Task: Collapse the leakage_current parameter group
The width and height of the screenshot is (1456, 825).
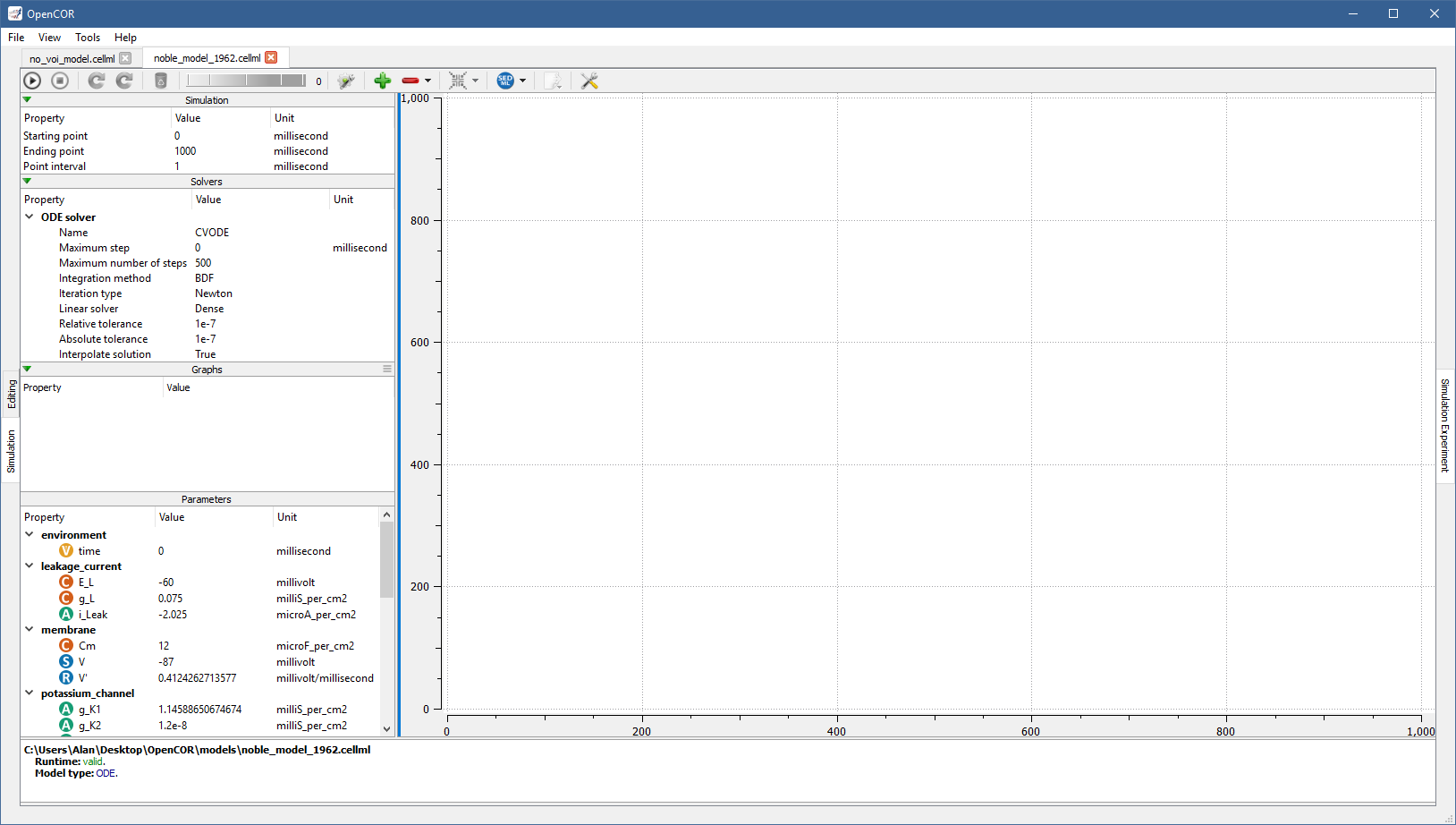Action: click(x=30, y=566)
